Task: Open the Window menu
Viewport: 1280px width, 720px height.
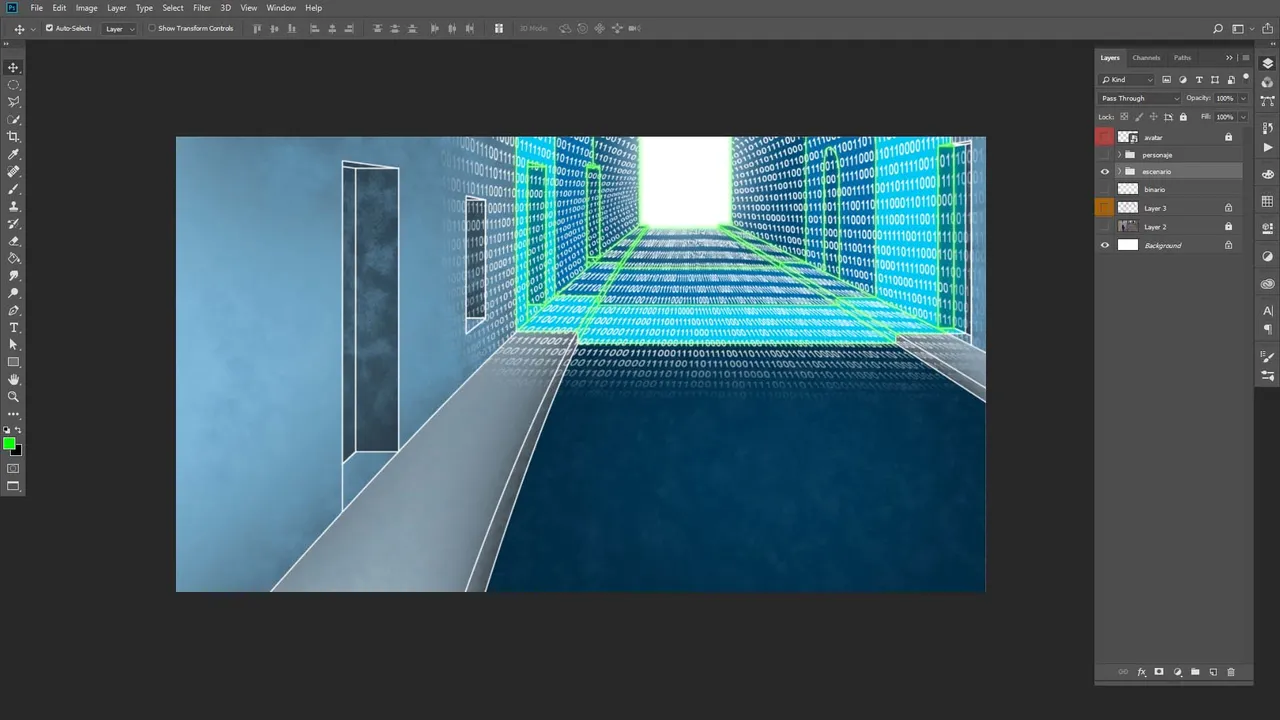Action: [x=281, y=8]
